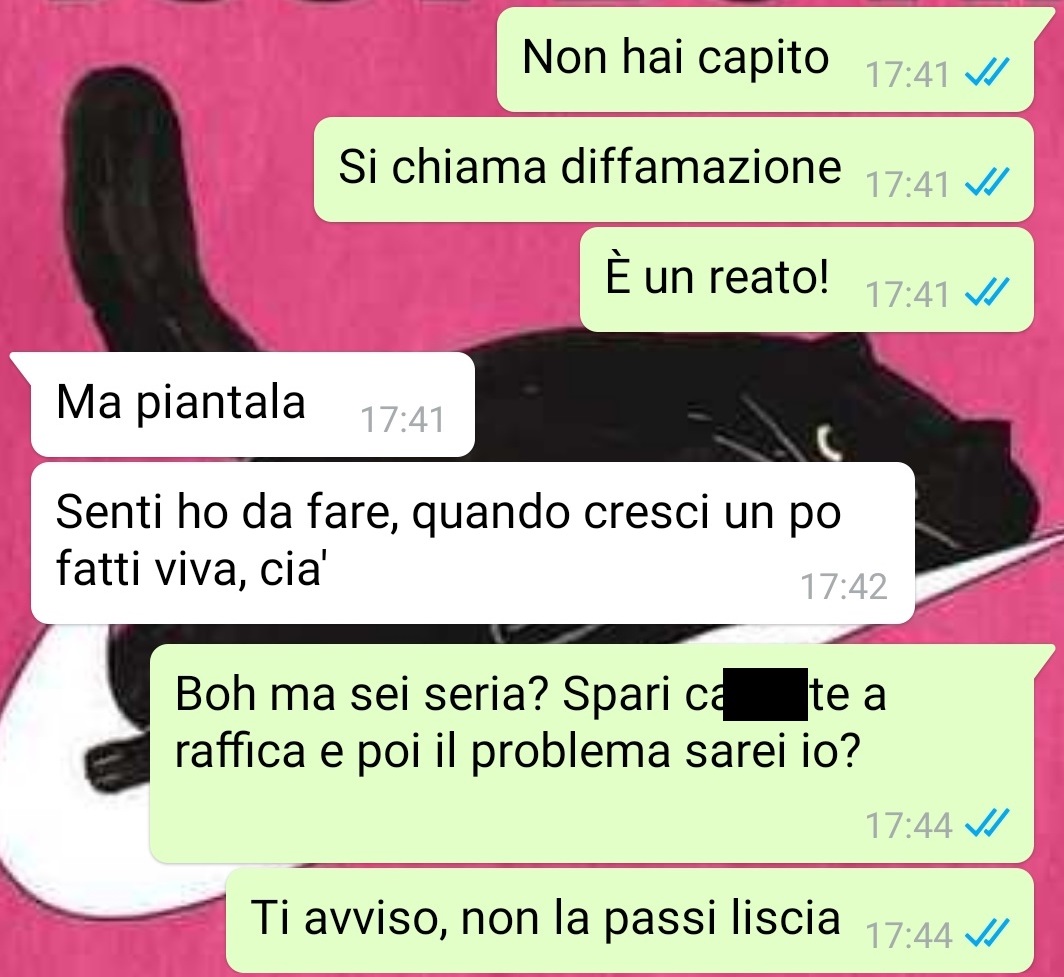Tap the 'Senti ho da fare' message
Image resolution: width=1064 pixels, height=977 pixels.
click(473, 543)
